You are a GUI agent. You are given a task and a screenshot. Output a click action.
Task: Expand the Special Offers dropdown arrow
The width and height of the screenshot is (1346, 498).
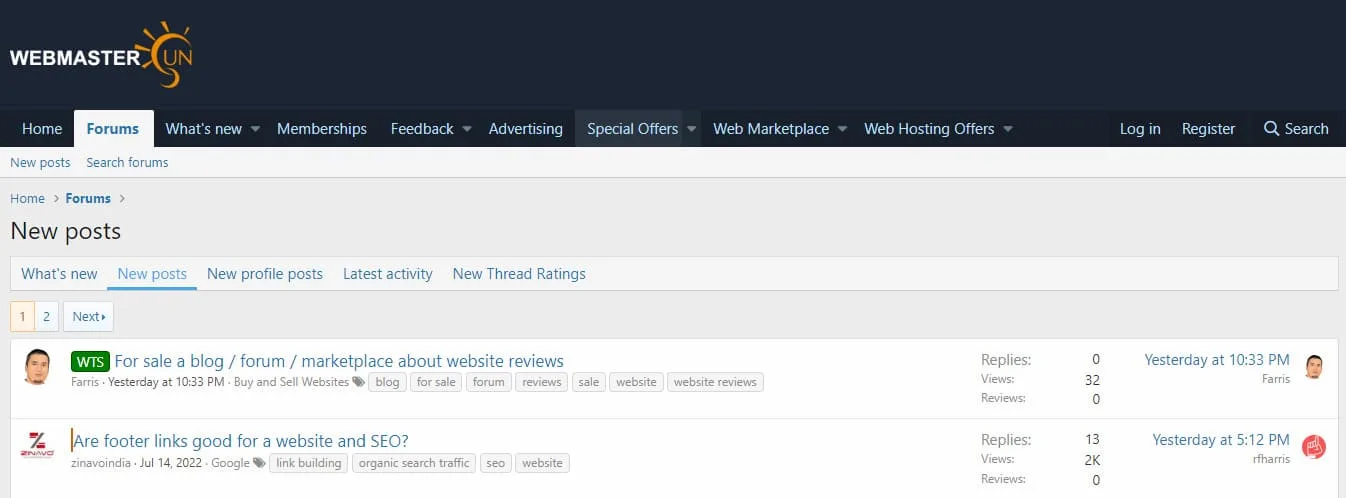691,129
